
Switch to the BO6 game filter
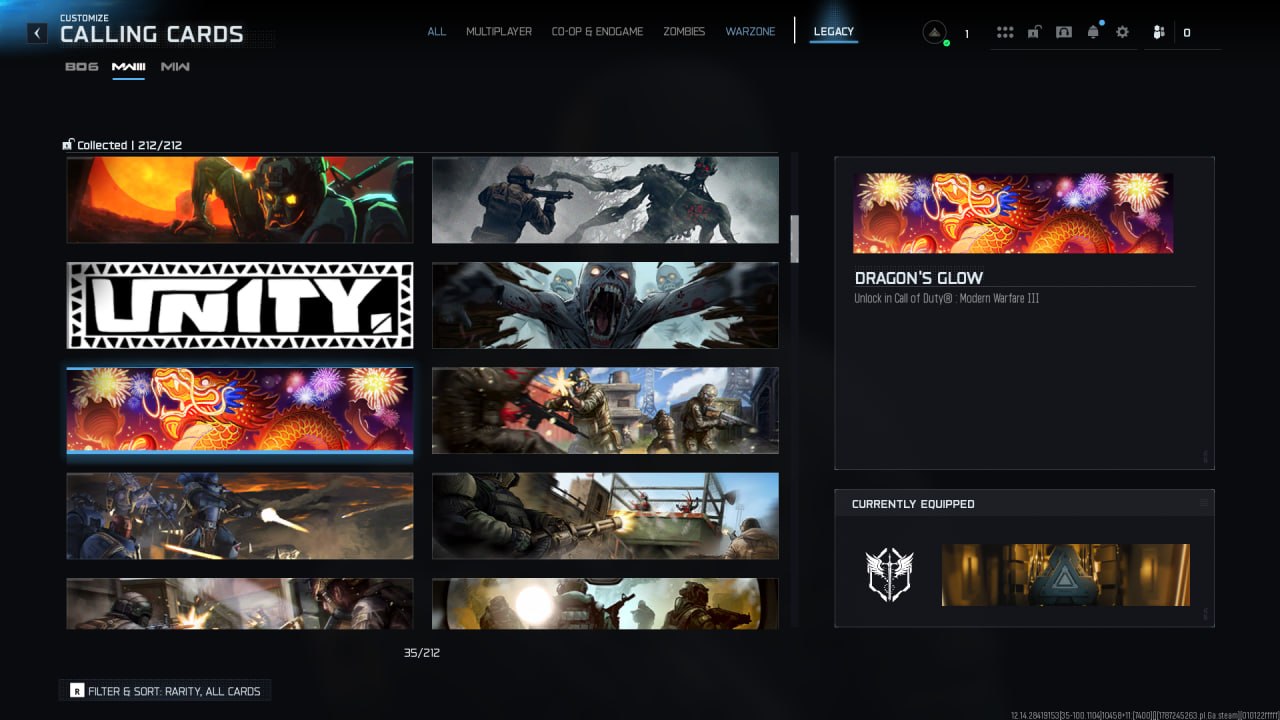tap(82, 67)
